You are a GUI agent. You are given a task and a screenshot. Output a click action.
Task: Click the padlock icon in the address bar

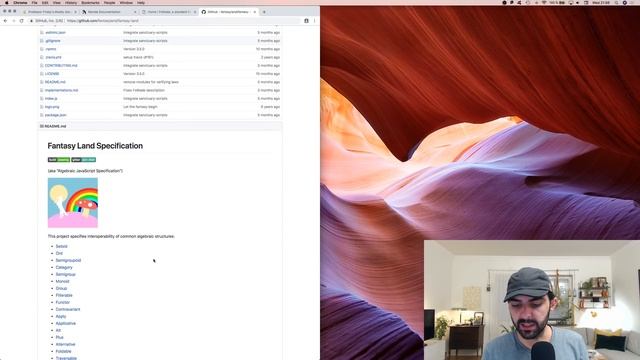click(x=31, y=21)
